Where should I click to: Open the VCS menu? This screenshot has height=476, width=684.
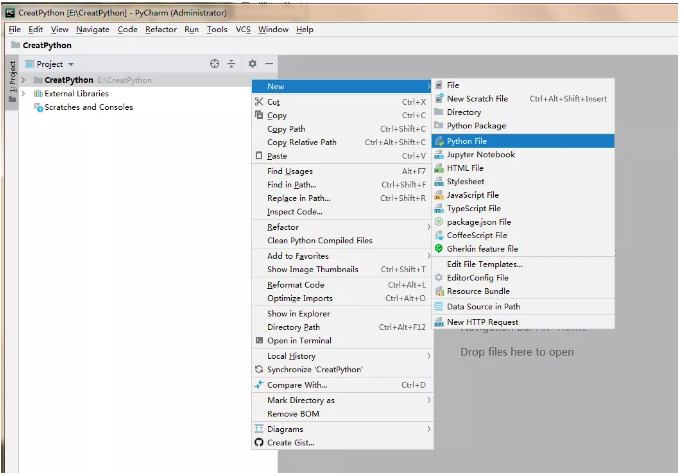243,29
